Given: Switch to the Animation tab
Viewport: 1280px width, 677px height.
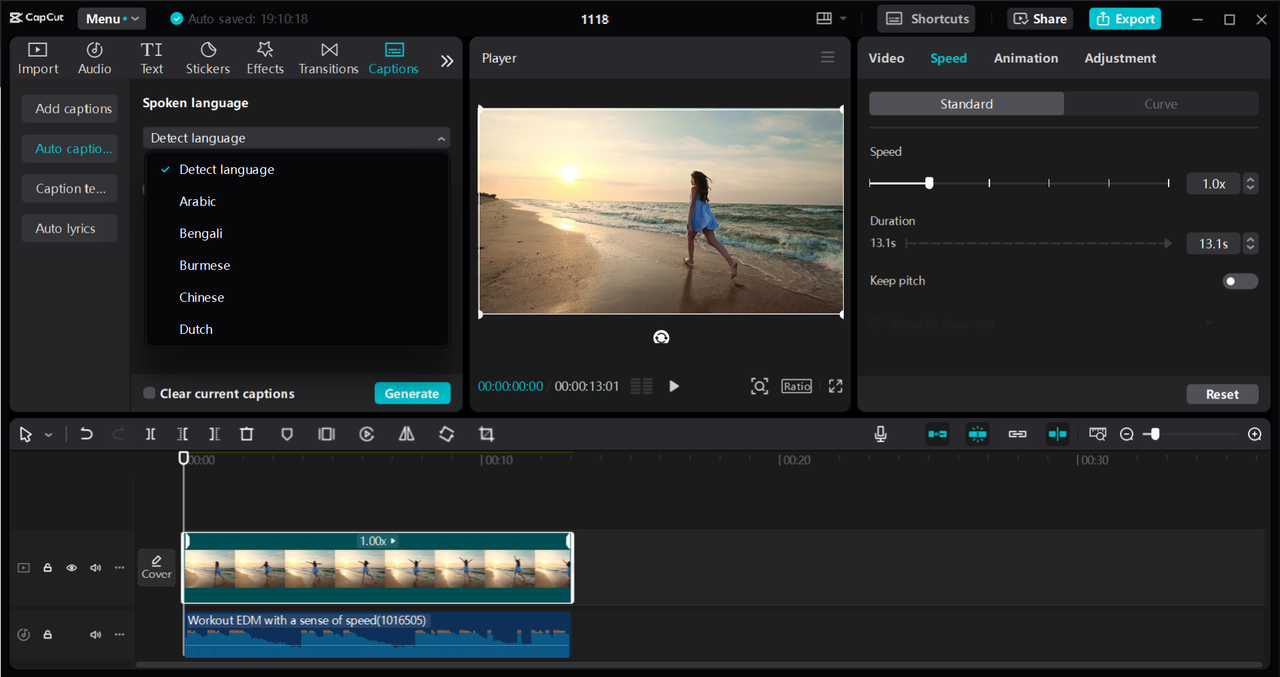Looking at the screenshot, I should (x=1026, y=58).
